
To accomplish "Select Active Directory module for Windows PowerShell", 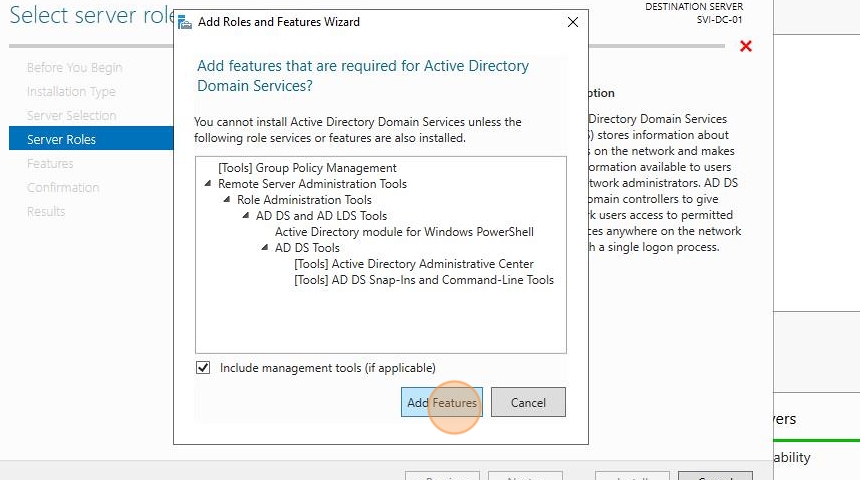I will 404,231.
